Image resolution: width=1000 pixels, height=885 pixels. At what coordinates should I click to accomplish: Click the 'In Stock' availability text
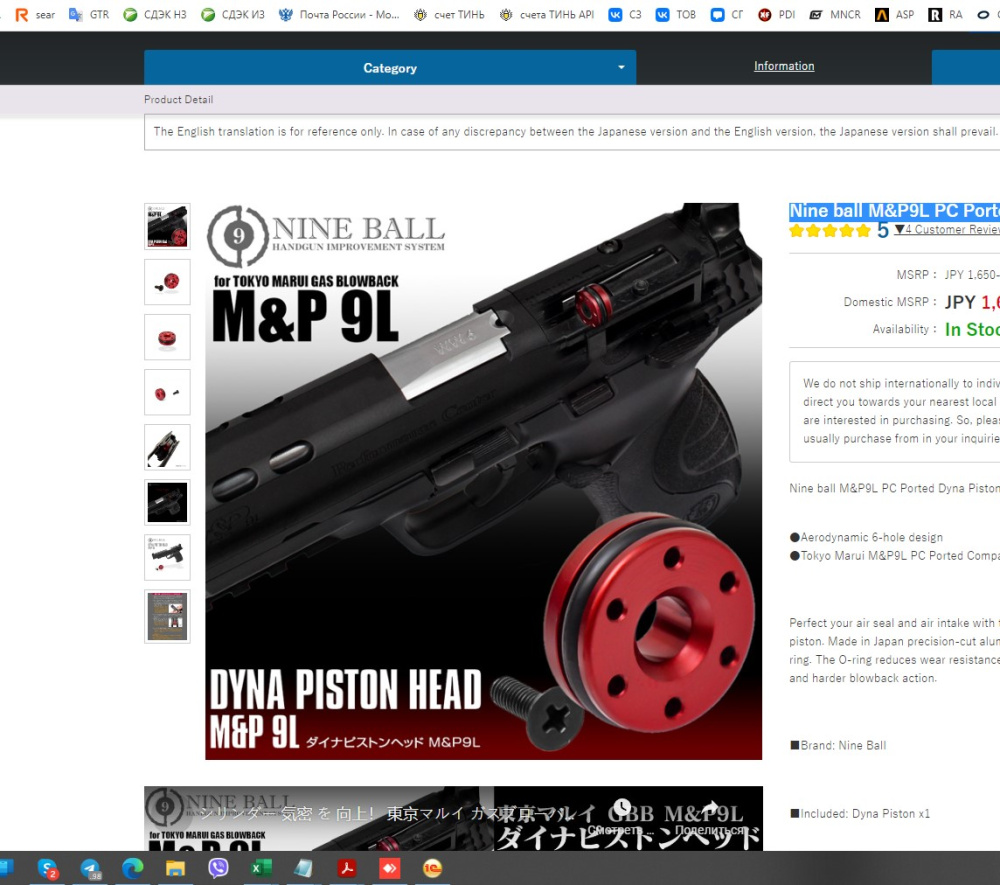tap(972, 330)
